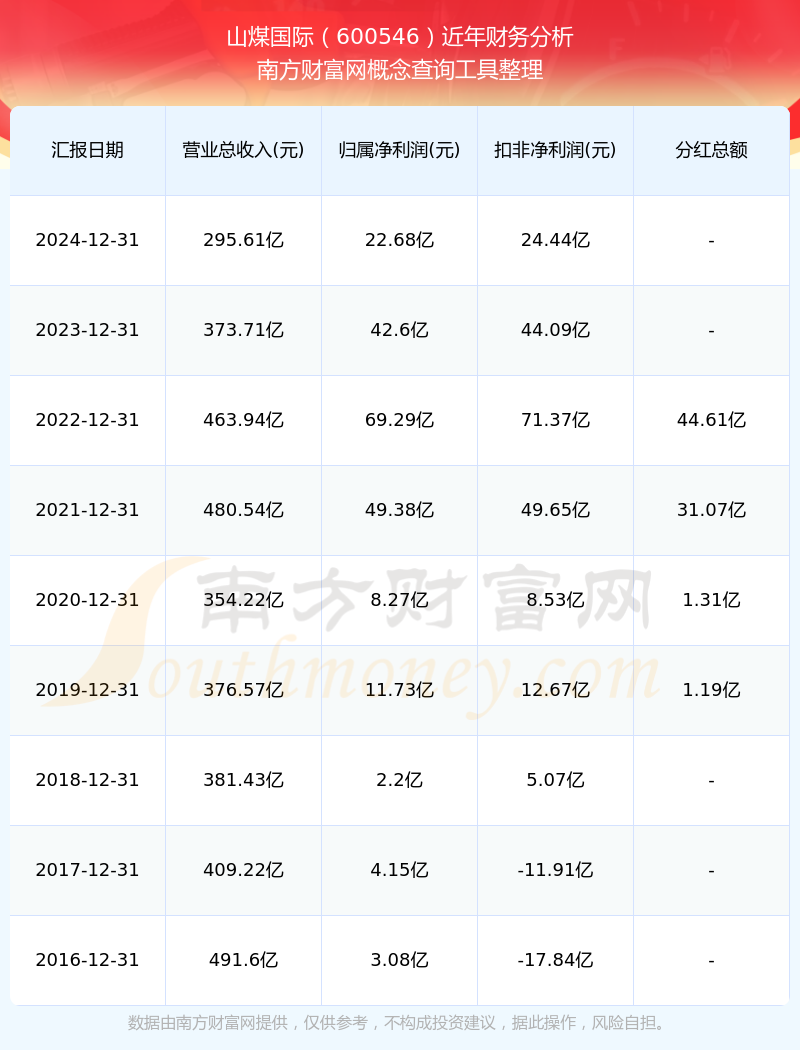
Task: Click revenue value 409.22亿
Action: (x=244, y=870)
